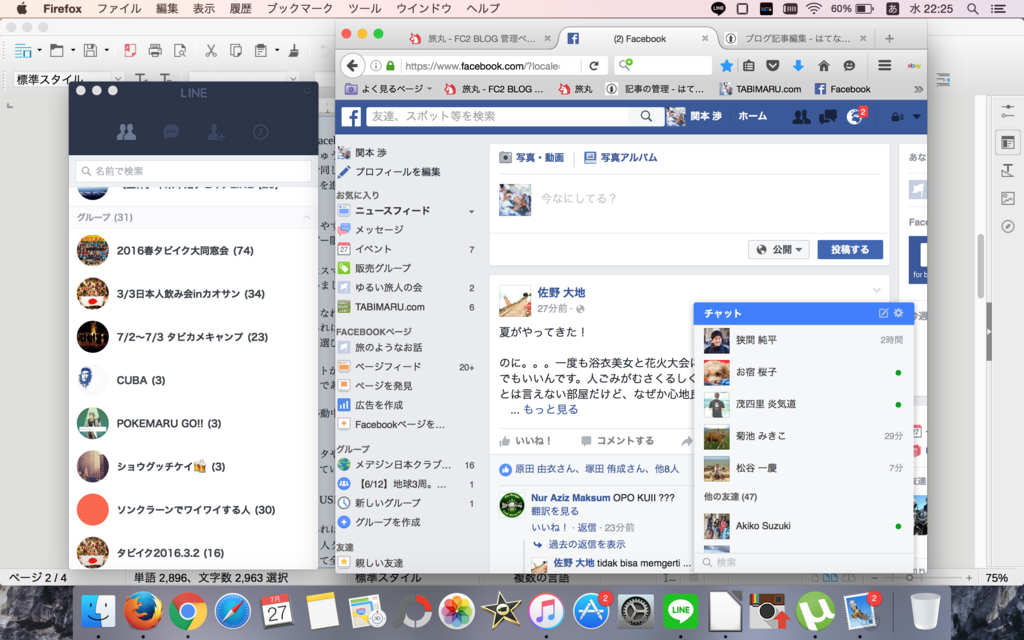Open 公開 audience selector dropdown

point(778,249)
